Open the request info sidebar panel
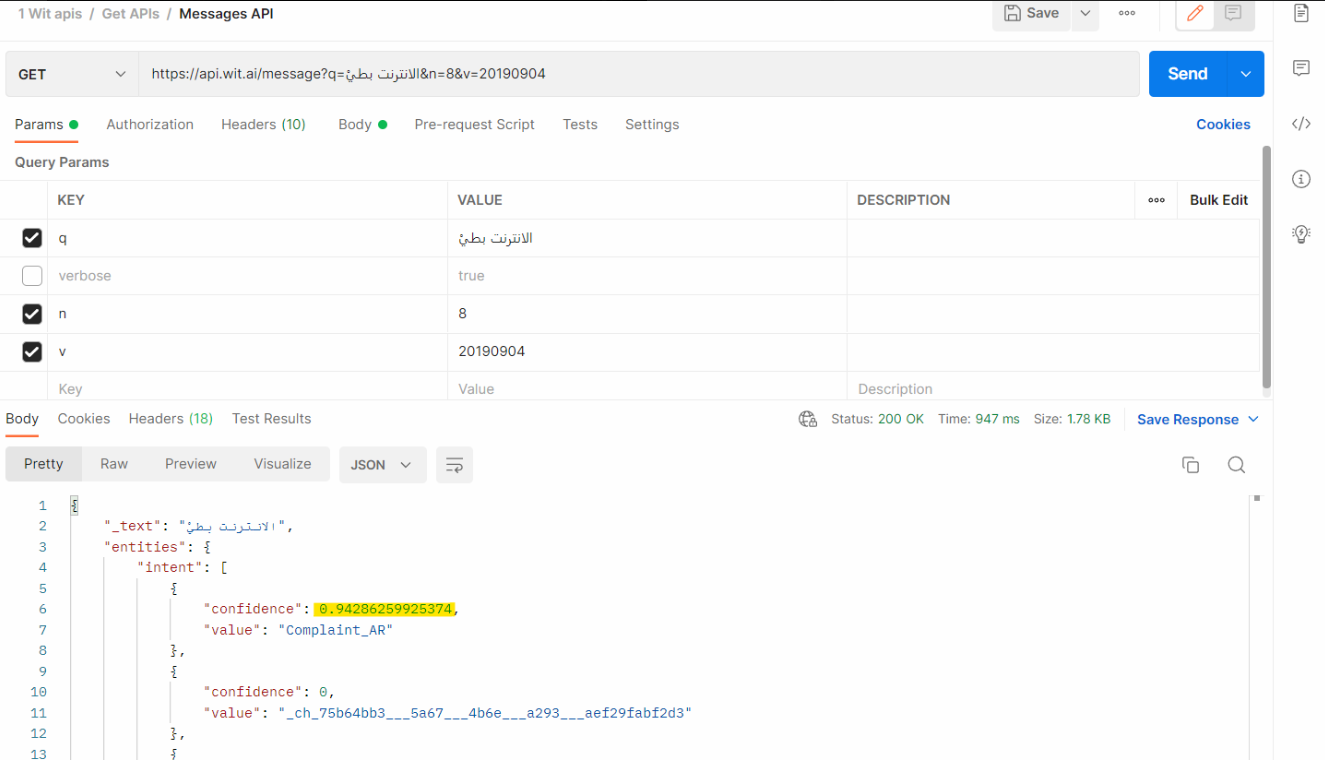 click(x=1301, y=178)
